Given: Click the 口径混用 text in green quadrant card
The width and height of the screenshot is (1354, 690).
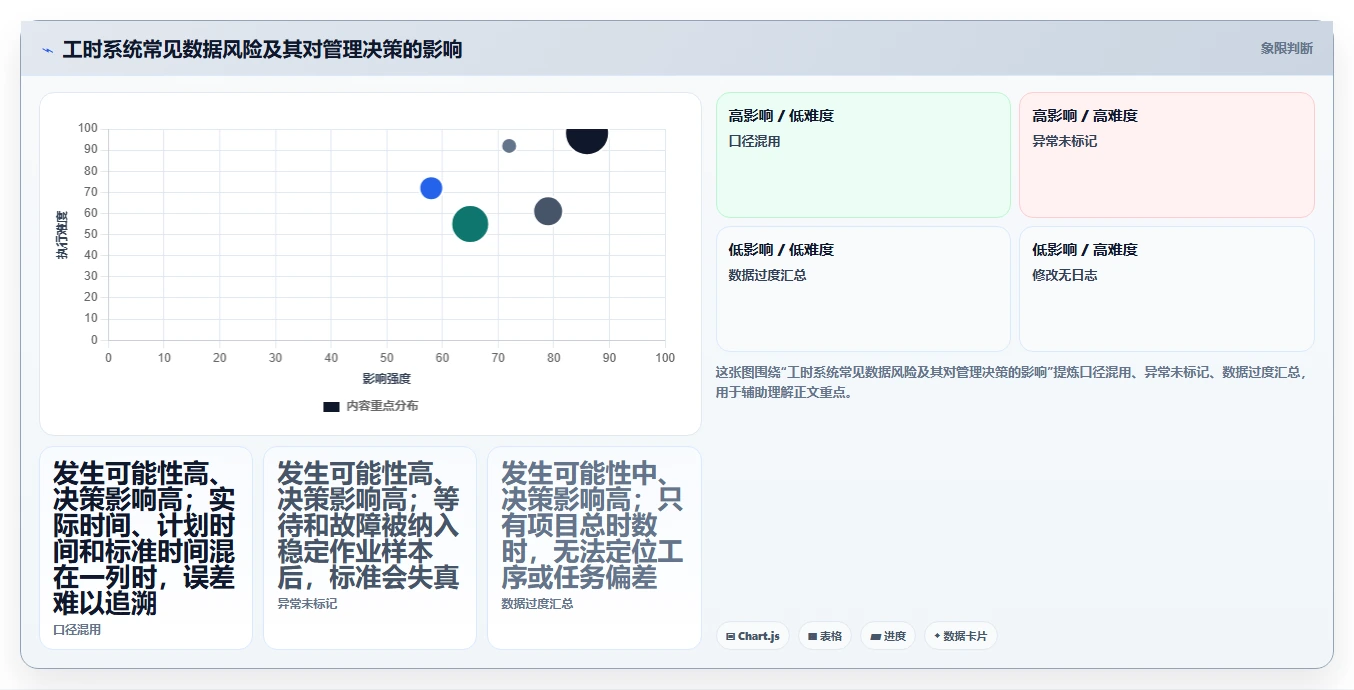Looking at the screenshot, I should pyautogui.click(x=754, y=141).
